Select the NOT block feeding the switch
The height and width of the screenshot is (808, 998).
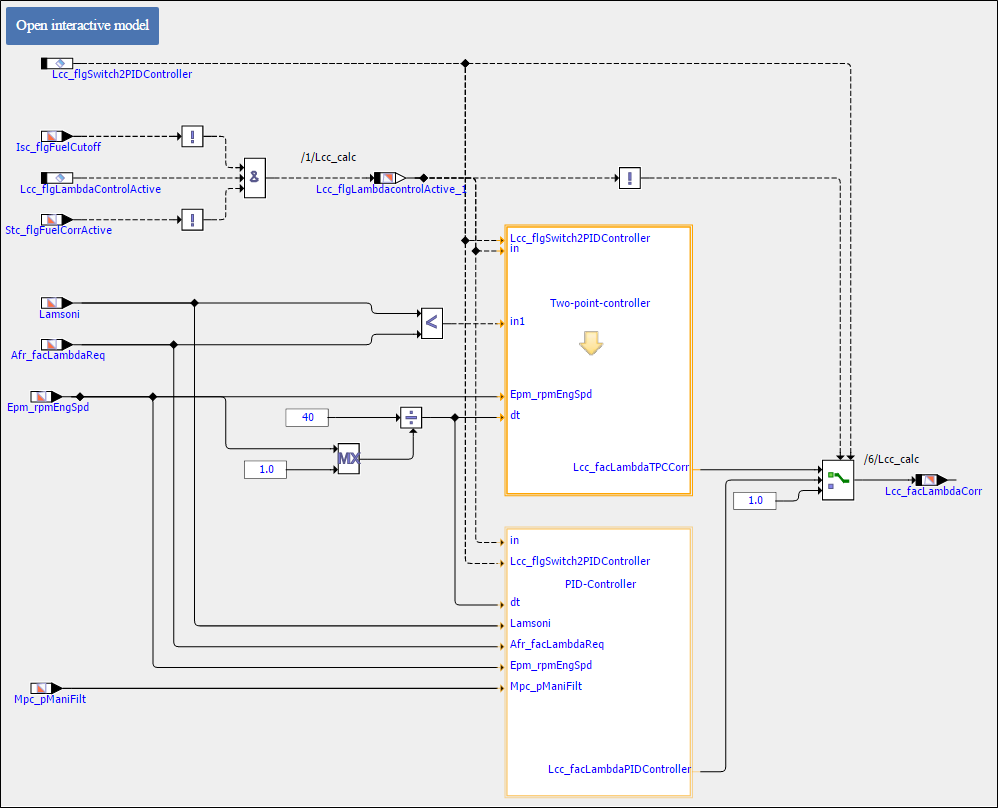pyautogui.click(x=629, y=178)
